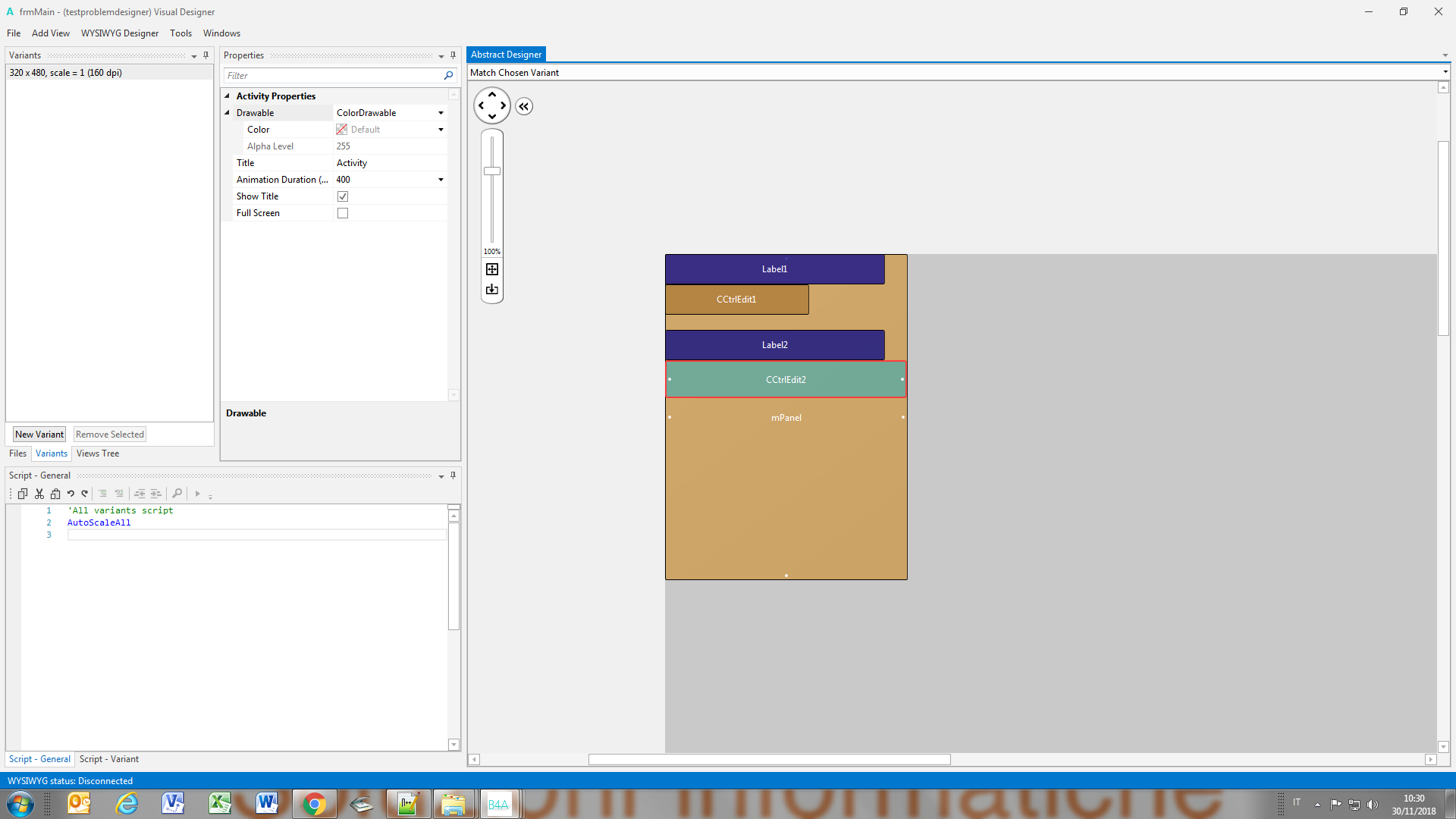Click the copy icon in script toolbar
Viewport: 1456px width, 819px height.
[x=23, y=494]
